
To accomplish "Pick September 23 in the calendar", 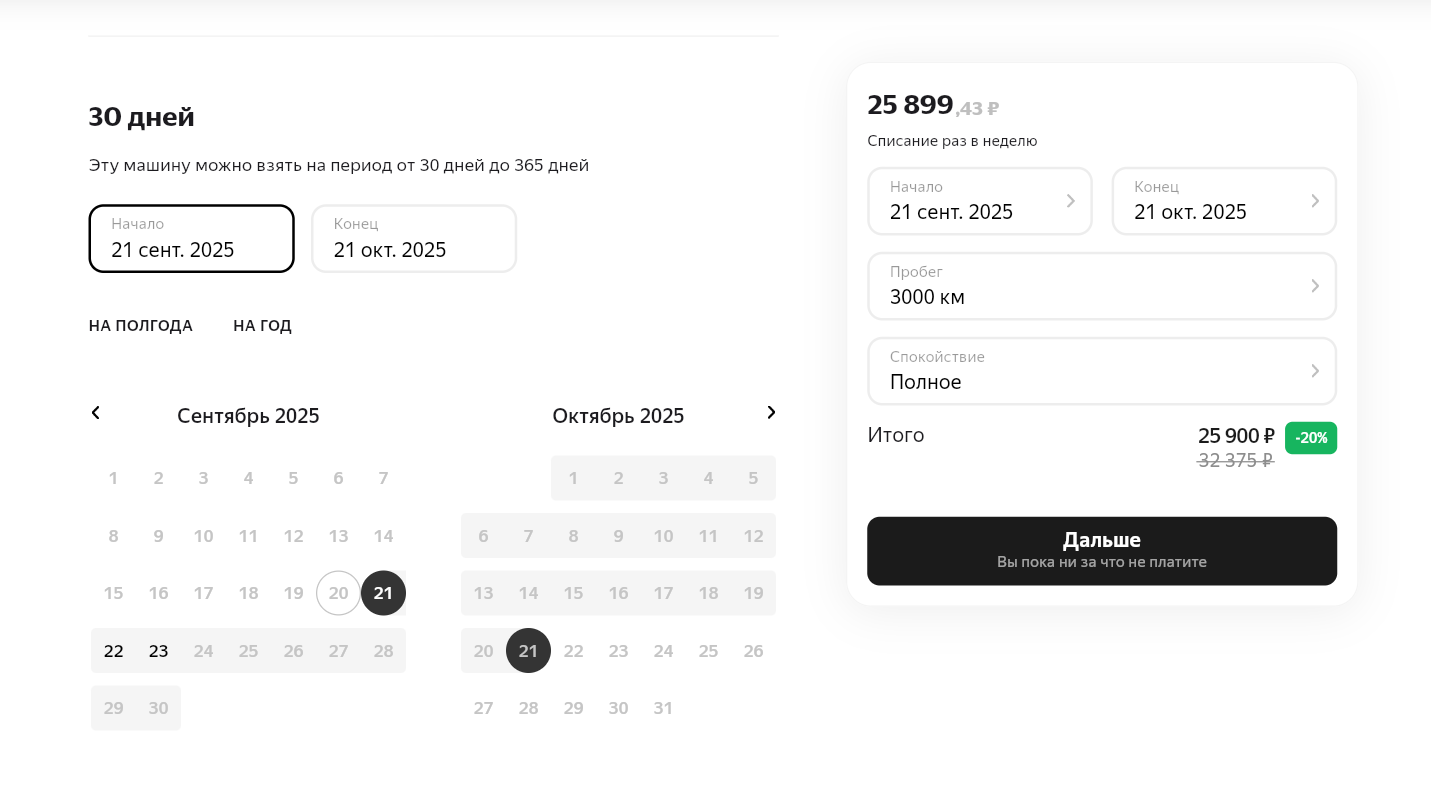I will tap(159, 651).
